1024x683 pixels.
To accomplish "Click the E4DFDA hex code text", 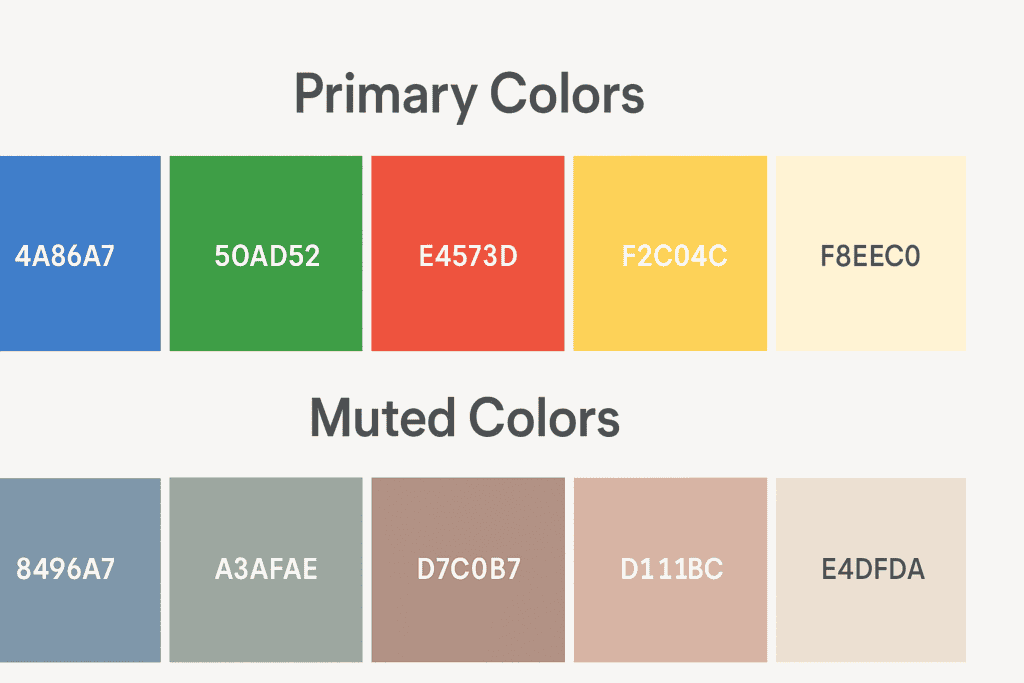I will 873,569.
